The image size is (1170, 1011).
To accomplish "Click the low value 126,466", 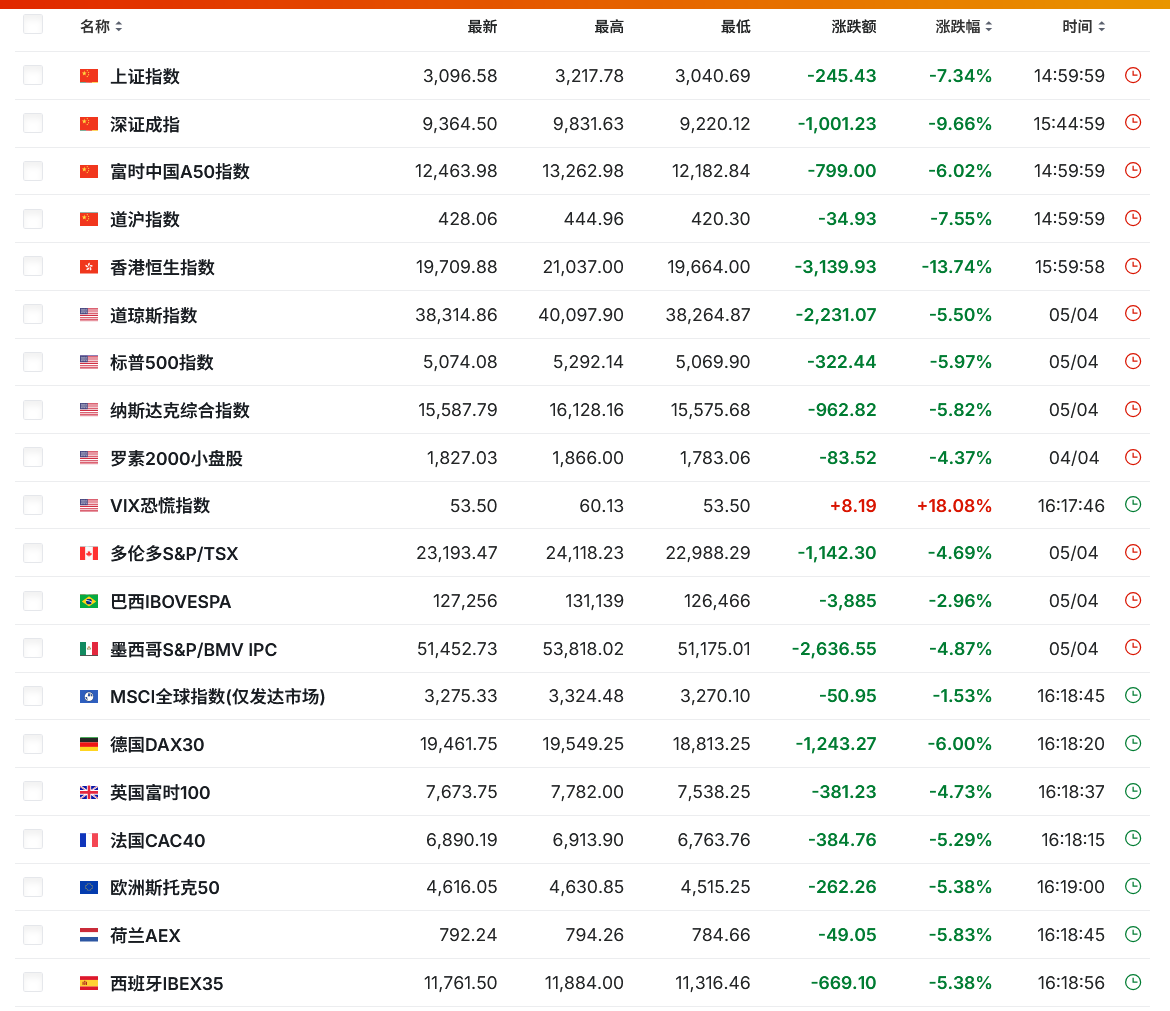I will (717, 601).
